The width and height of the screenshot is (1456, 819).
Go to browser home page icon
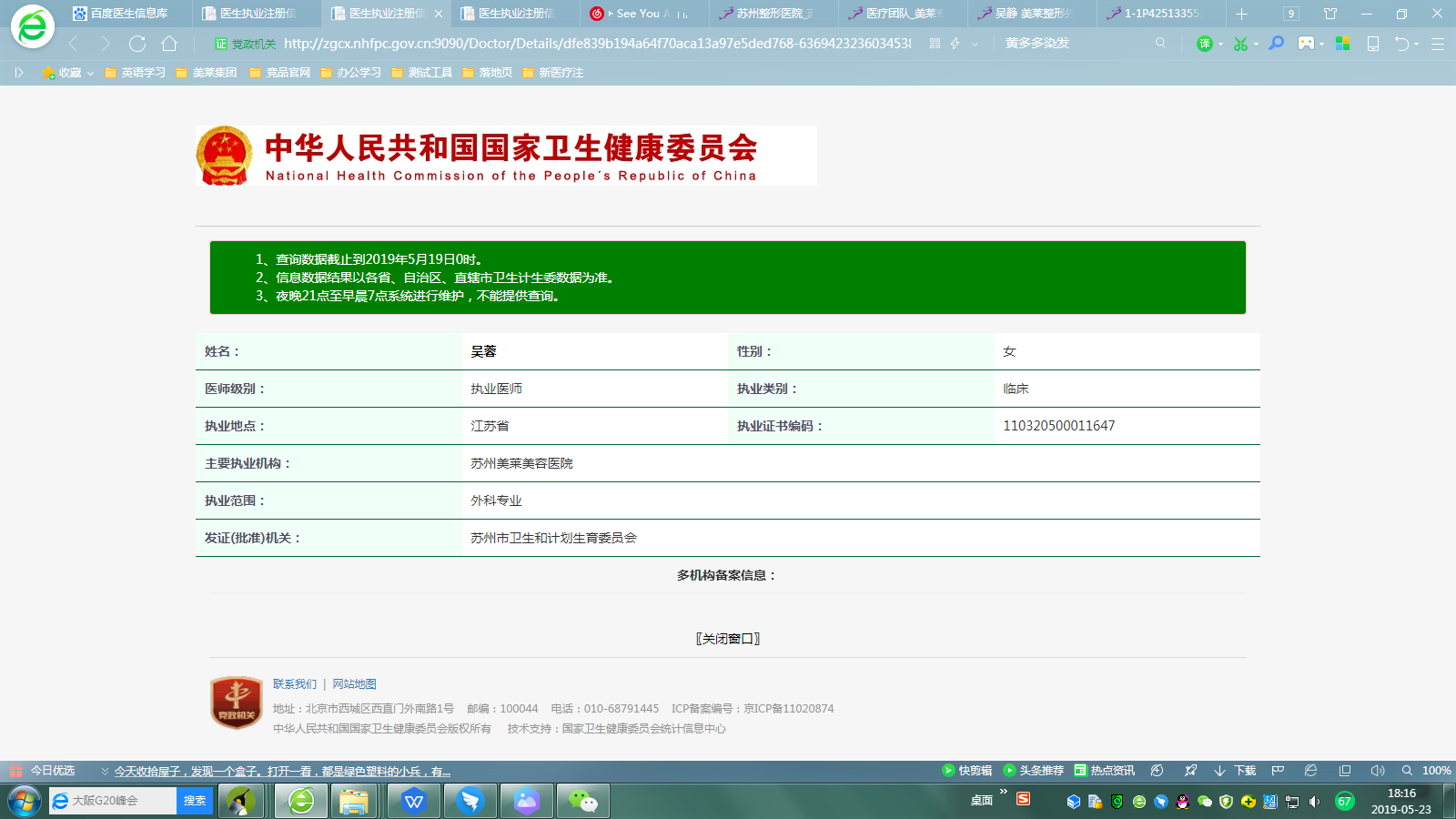tap(169, 44)
